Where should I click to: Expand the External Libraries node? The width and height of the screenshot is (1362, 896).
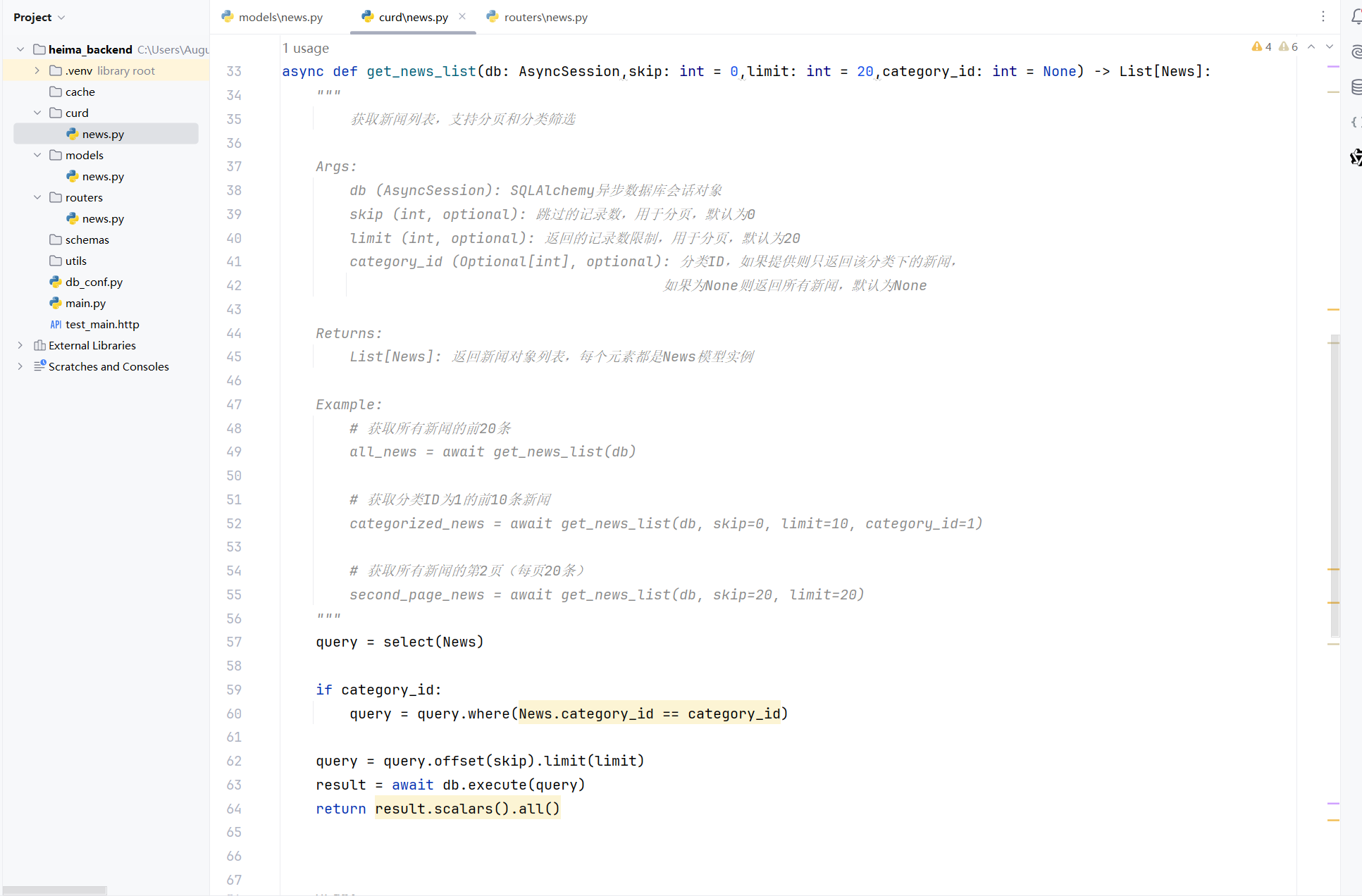(x=20, y=345)
